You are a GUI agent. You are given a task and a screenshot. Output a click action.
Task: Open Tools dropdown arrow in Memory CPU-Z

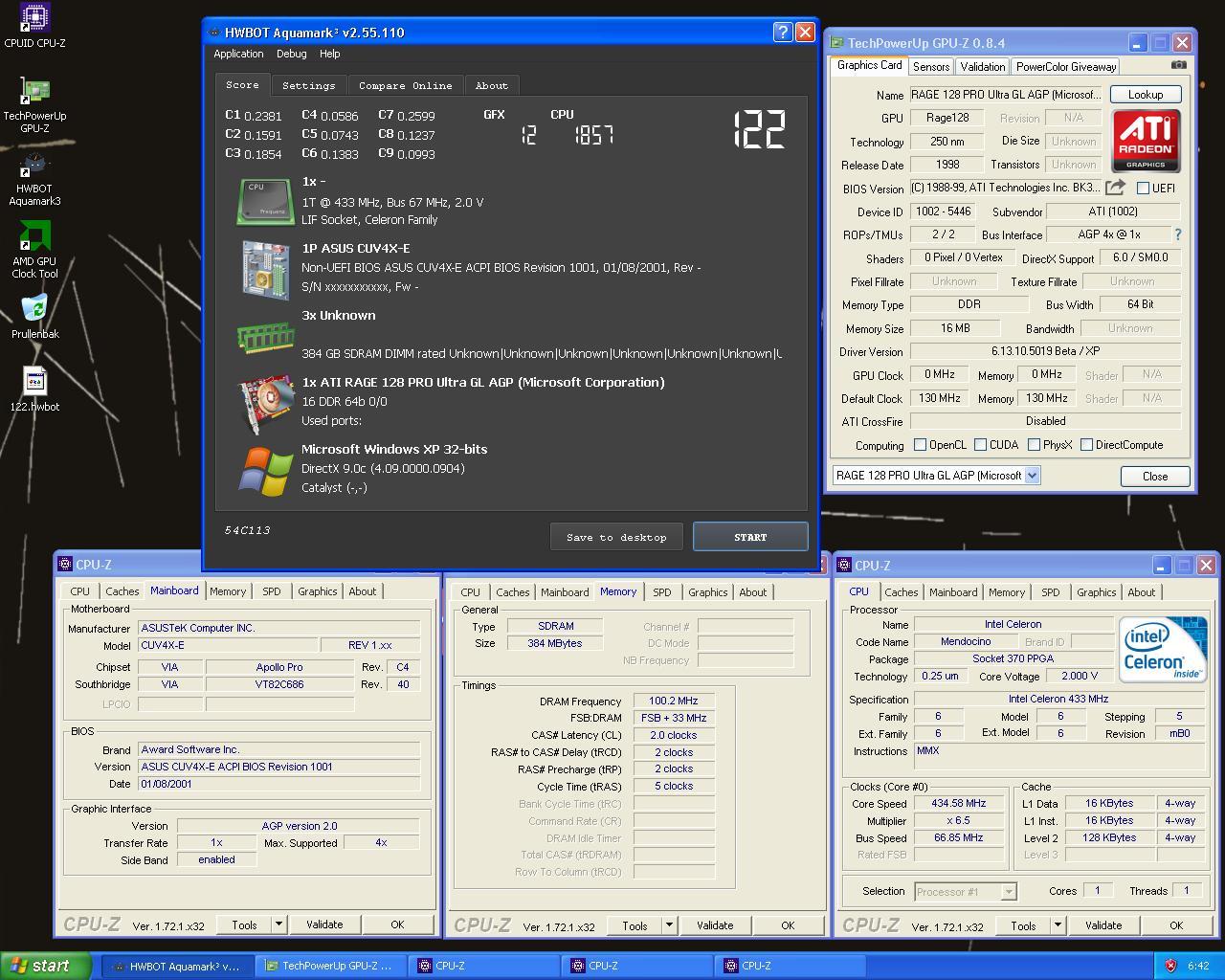(x=669, y=925)
